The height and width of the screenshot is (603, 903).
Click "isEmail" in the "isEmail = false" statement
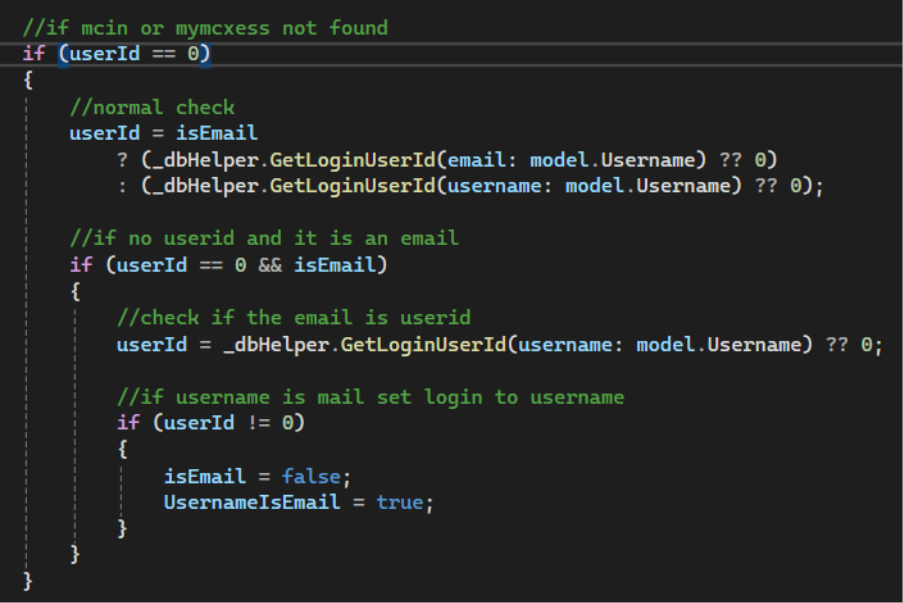[204, 476]
